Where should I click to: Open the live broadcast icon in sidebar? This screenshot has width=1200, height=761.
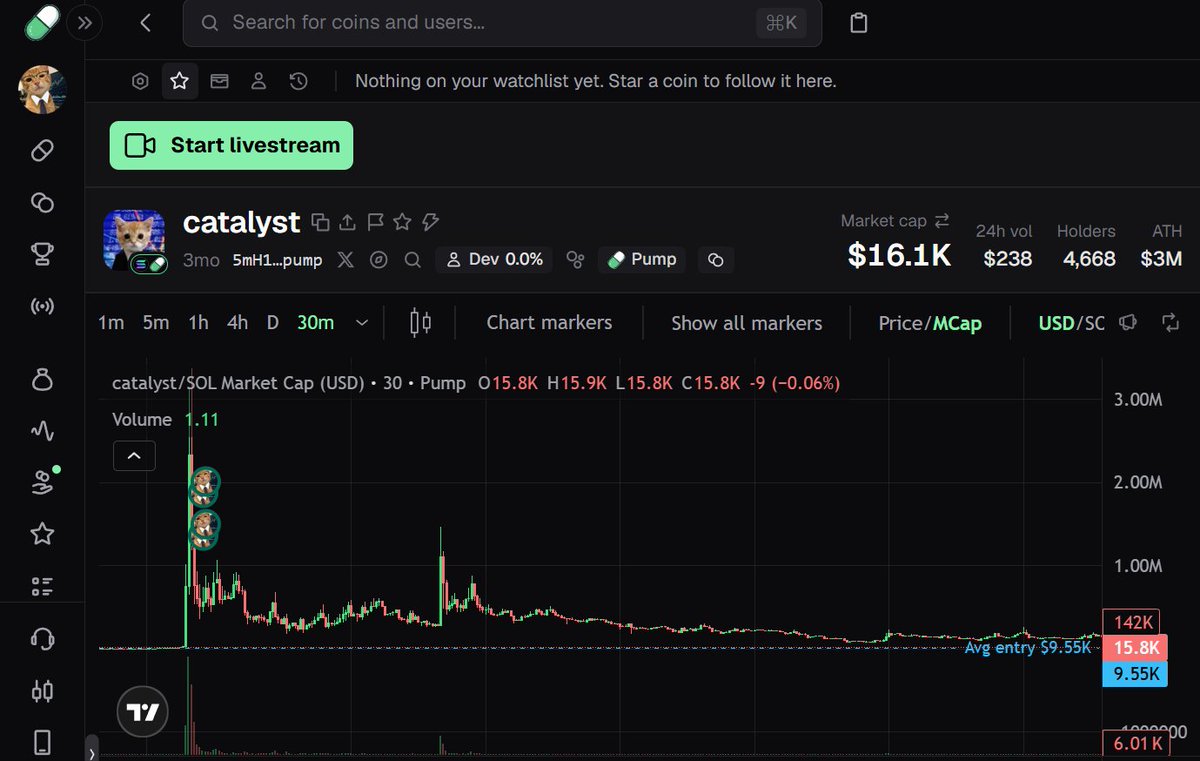click(42, 306)
